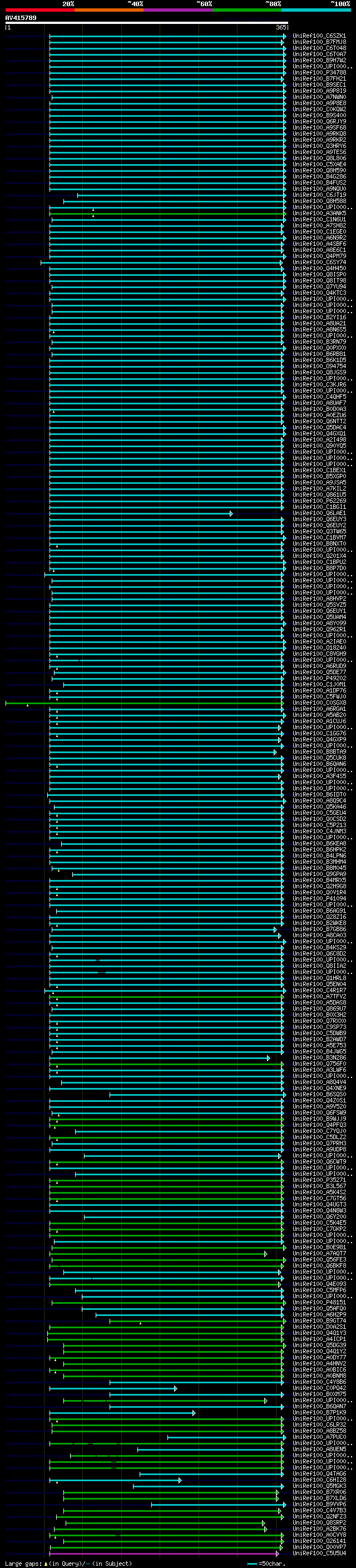Select hit label UniRef100_B6KEA8
Screen dimensions: 356x1568
pos(319,844)
